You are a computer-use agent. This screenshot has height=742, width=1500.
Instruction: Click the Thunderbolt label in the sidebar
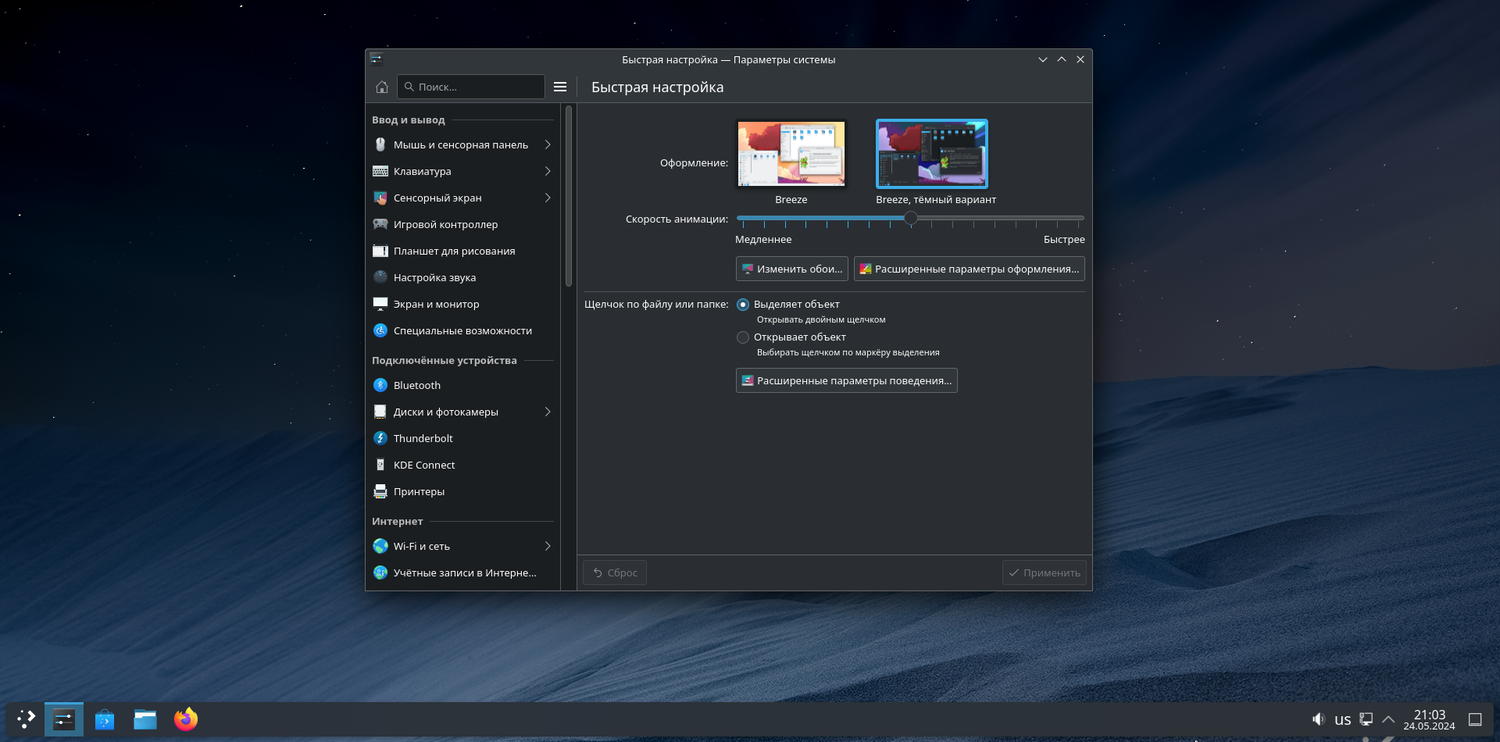[x=423, y=438]
